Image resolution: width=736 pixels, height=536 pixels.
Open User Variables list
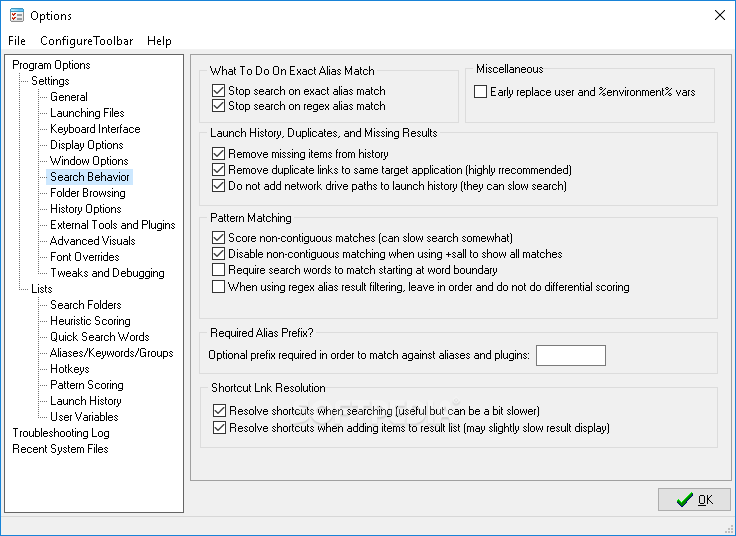click(84, 417)
